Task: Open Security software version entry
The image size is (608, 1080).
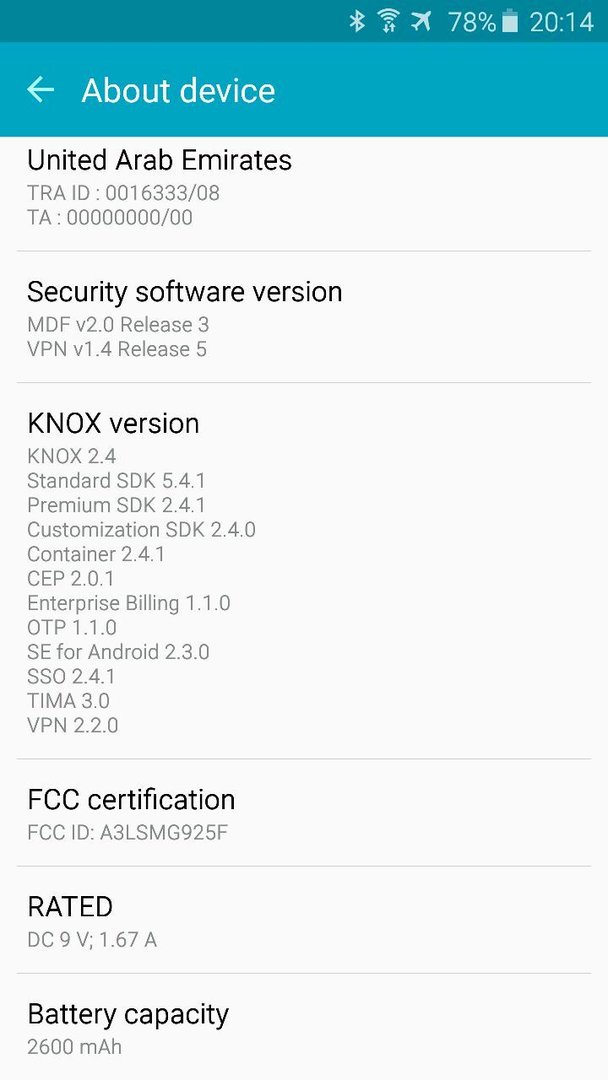Action: tap(304, 317)
